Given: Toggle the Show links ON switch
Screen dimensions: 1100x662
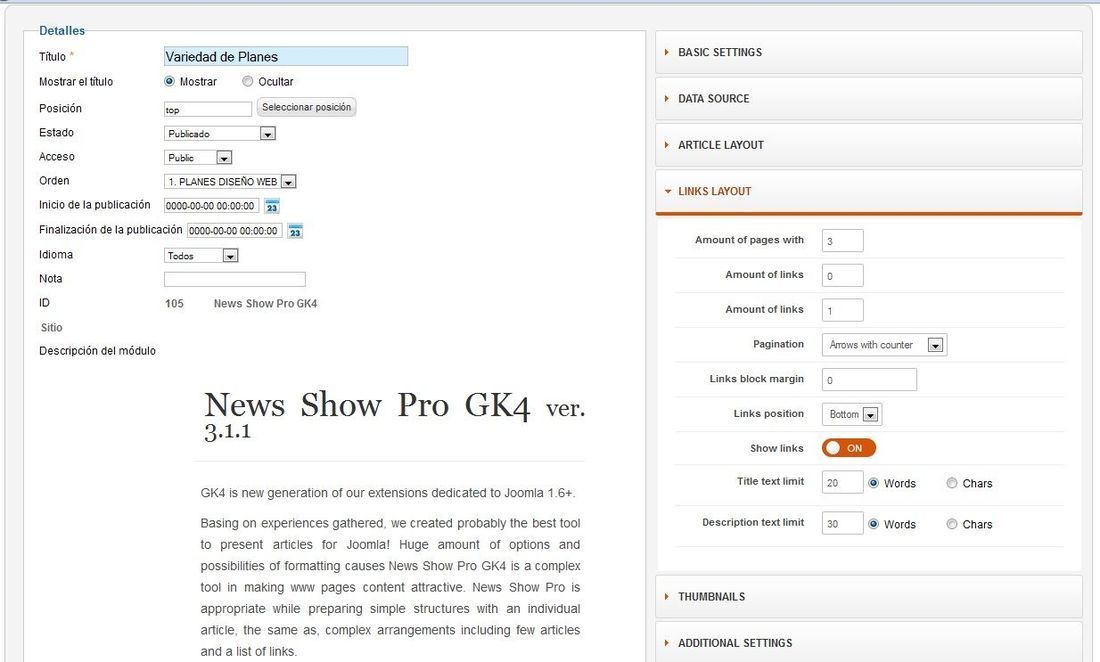Looking at the screenshot, I should click(849, 448).
